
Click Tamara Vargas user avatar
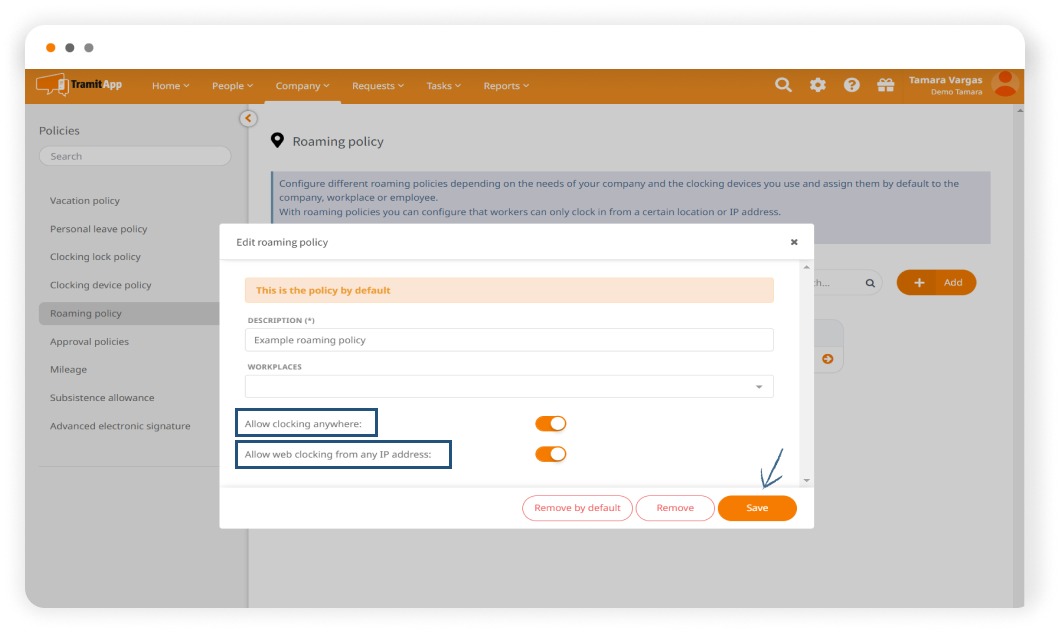click(x=1004, y=85)
